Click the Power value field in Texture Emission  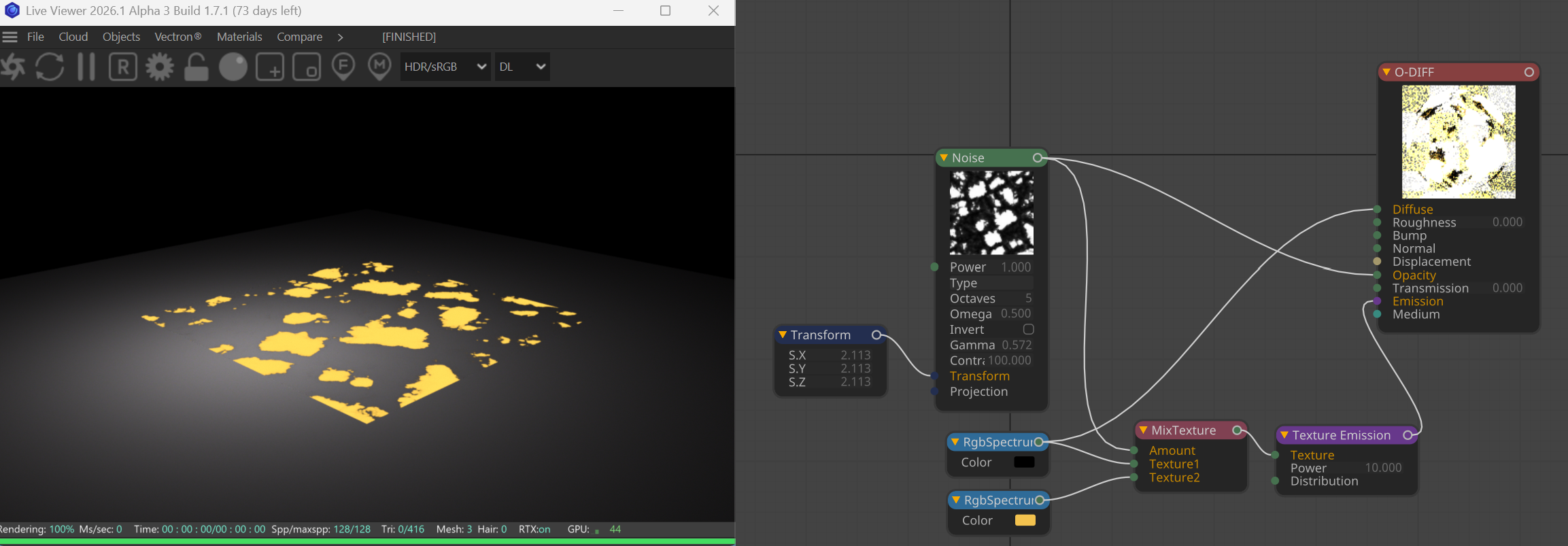coord(1382,468)
